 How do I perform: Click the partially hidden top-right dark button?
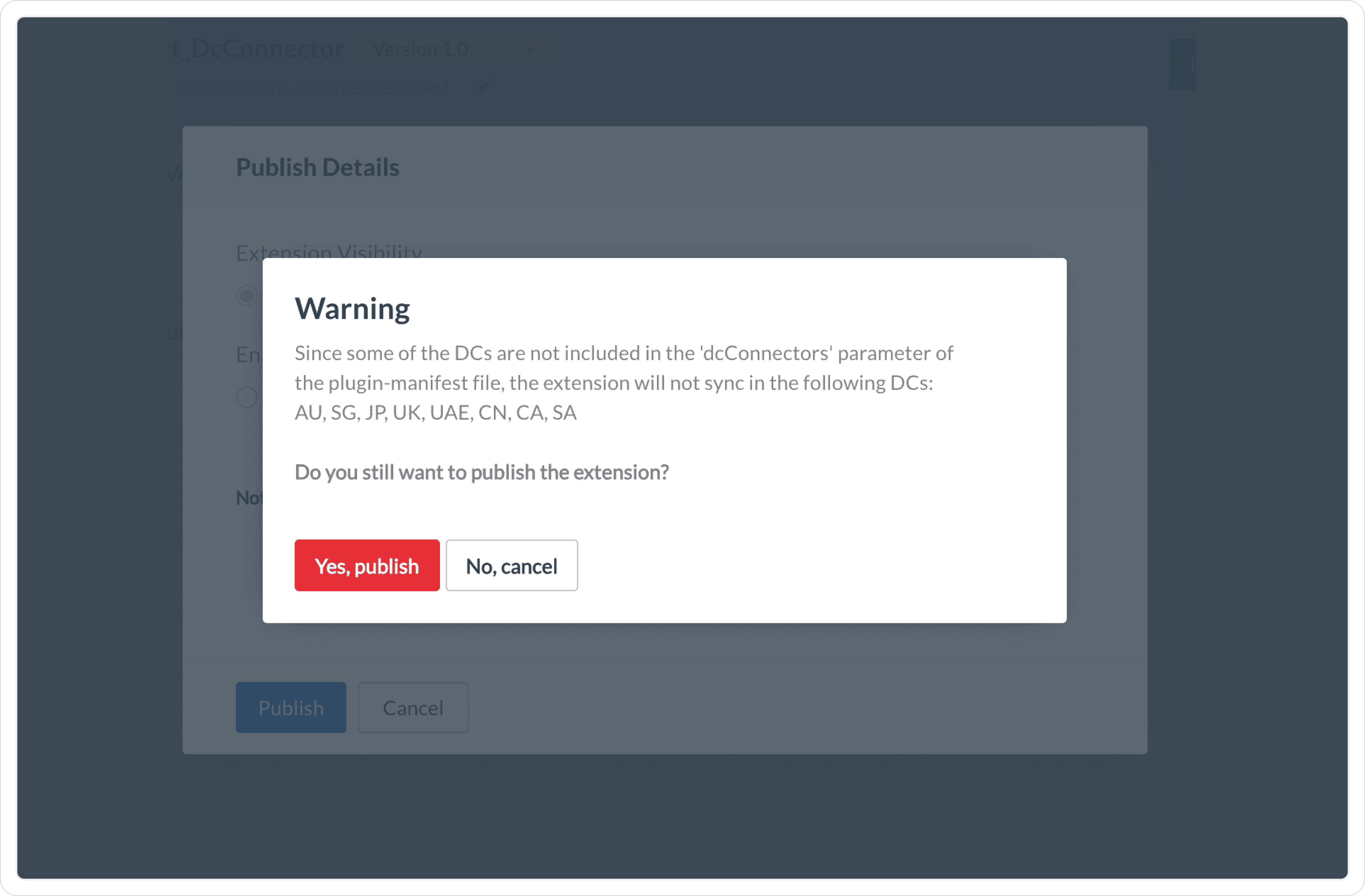coord(1182,65)
